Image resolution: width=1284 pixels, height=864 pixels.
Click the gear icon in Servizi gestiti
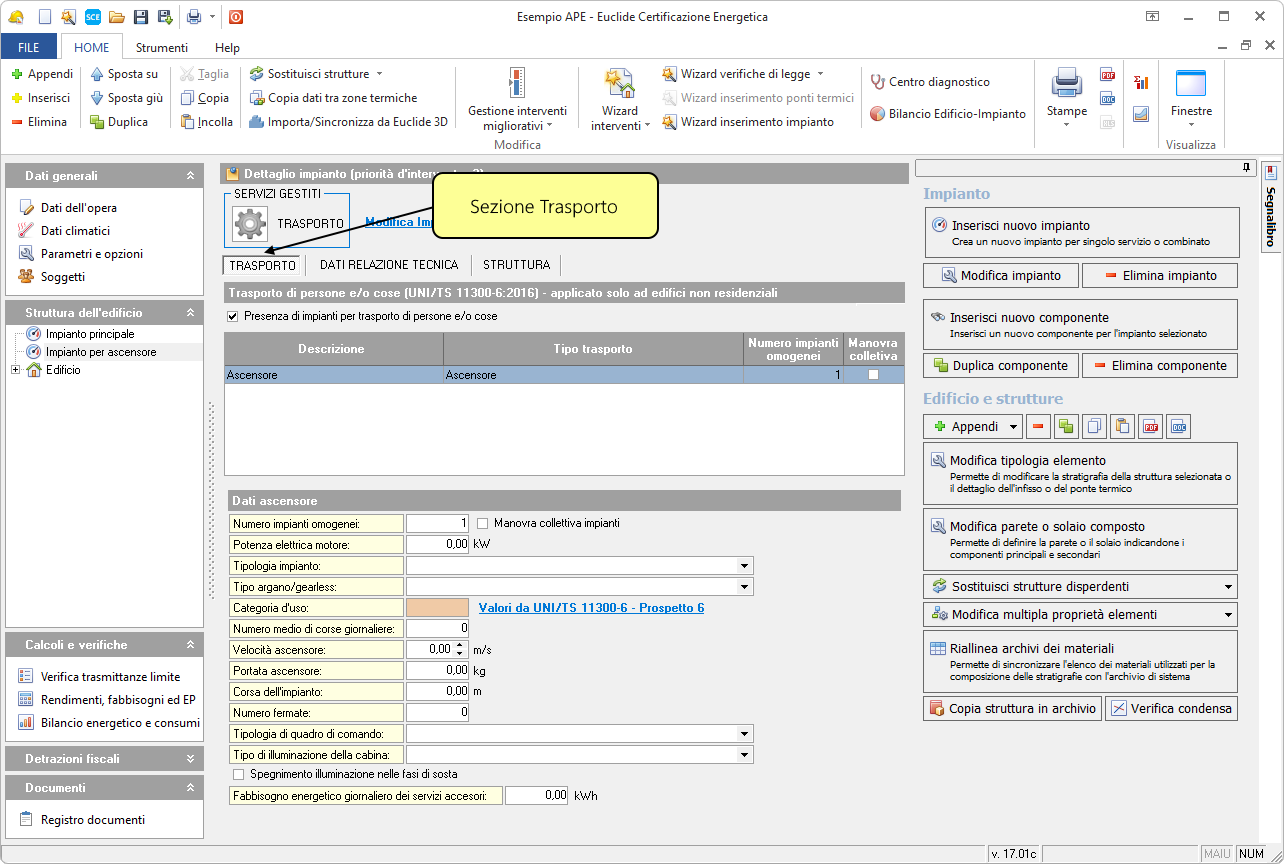[x=250, y=223]
